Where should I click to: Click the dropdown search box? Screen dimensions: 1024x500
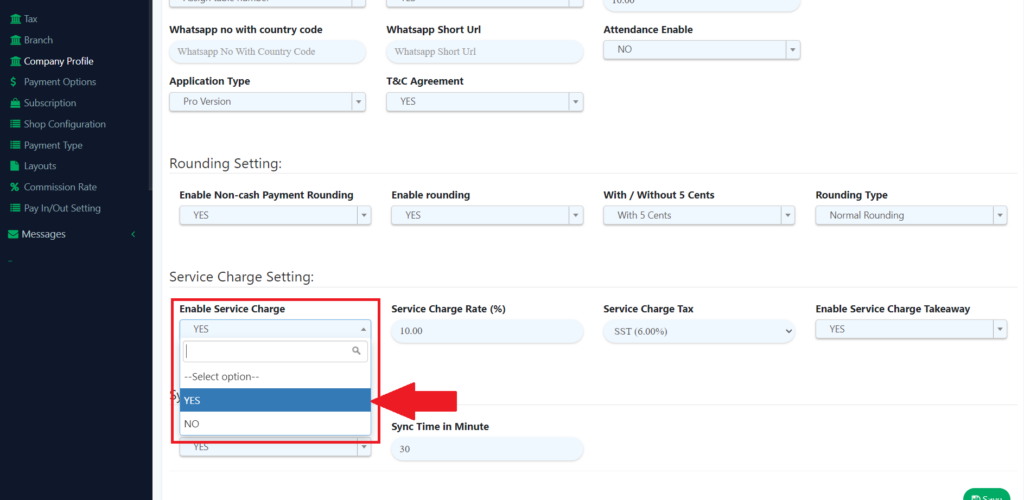pyautogui.click(x=268, y=351)
